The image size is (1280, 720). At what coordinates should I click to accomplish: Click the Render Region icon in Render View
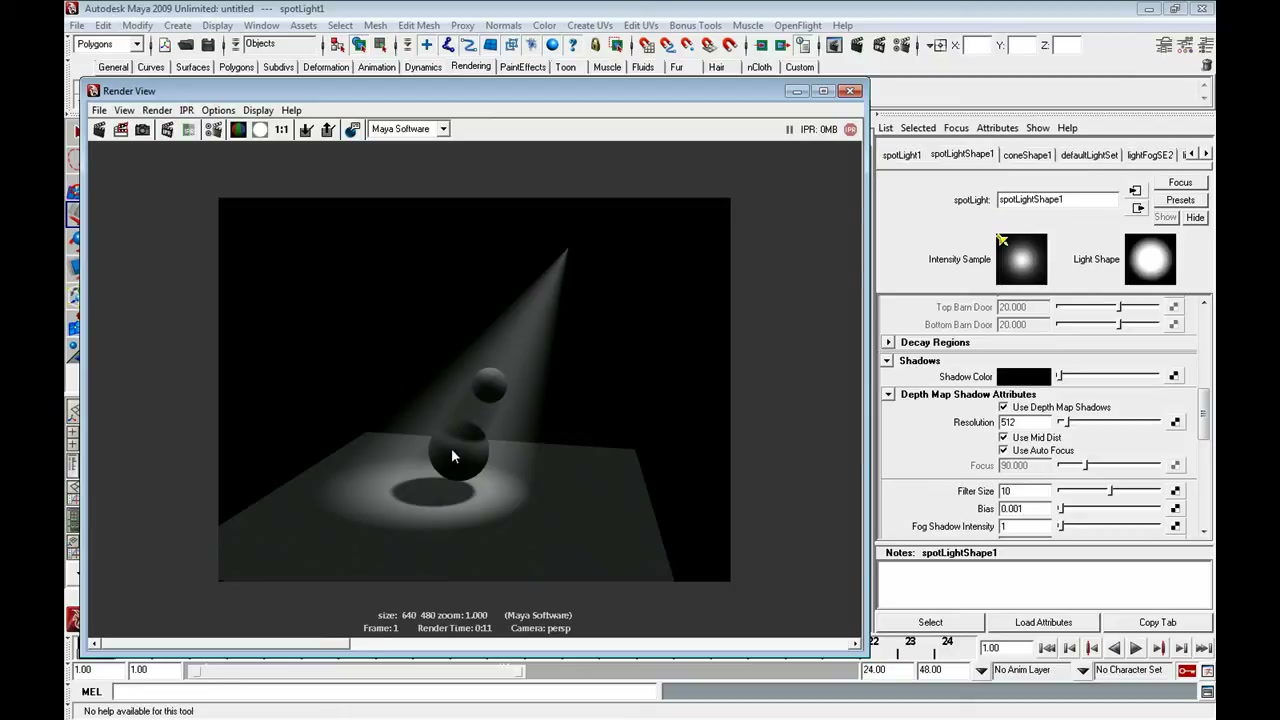click(x=121, y=129)
